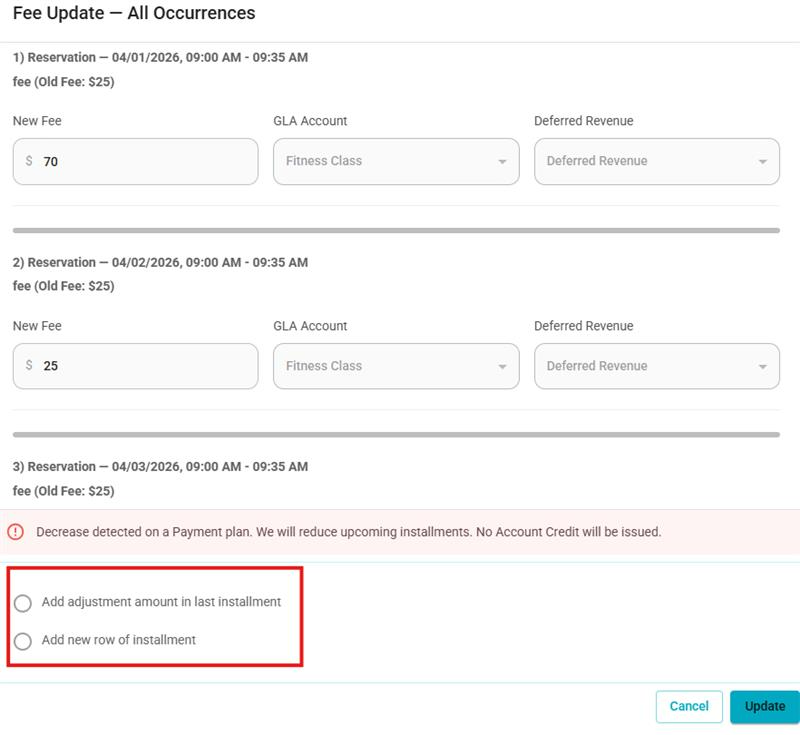The height and width of the screenshot is (735, 800).
Task: Click the gray divider bar below second reservation
Action: [x=396, y=435]
